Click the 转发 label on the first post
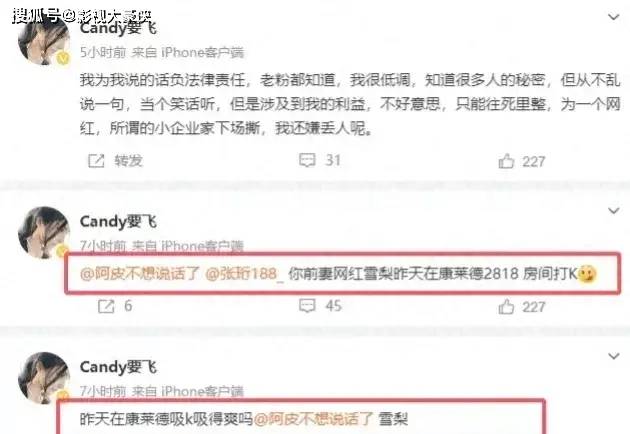This screenshot has width=630, height=434. tap(129, 161)
